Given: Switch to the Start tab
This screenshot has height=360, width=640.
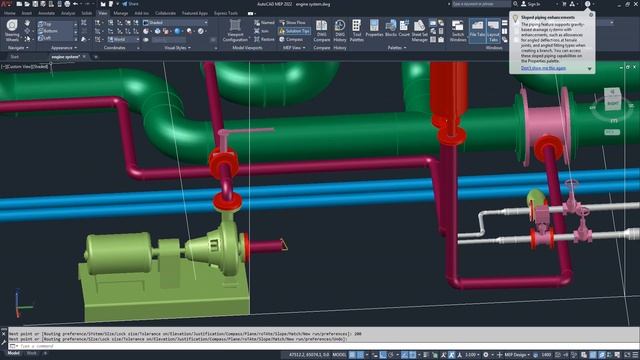Looking at the screenshot, I should pyautogui.click(x=15, y=57).
